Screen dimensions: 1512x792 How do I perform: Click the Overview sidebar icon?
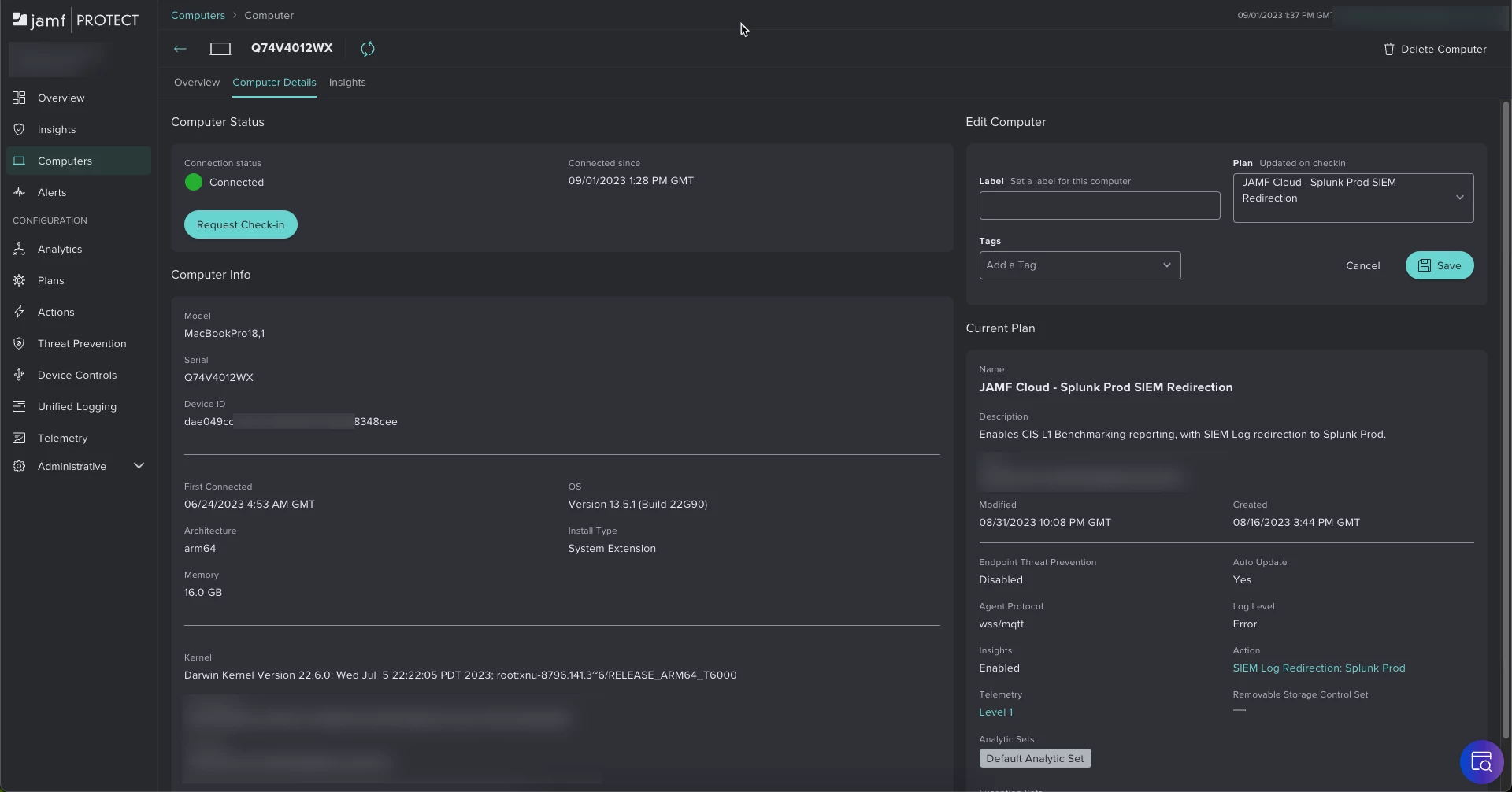[19, 98]
